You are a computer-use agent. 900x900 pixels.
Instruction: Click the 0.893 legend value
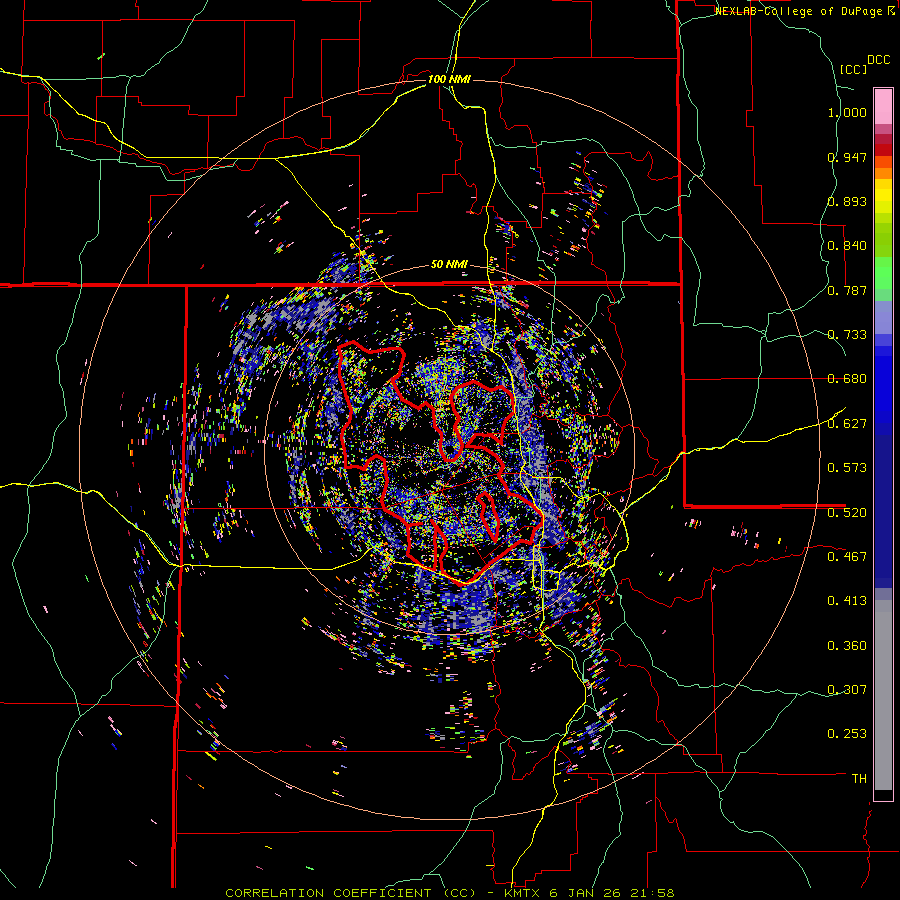847,201
